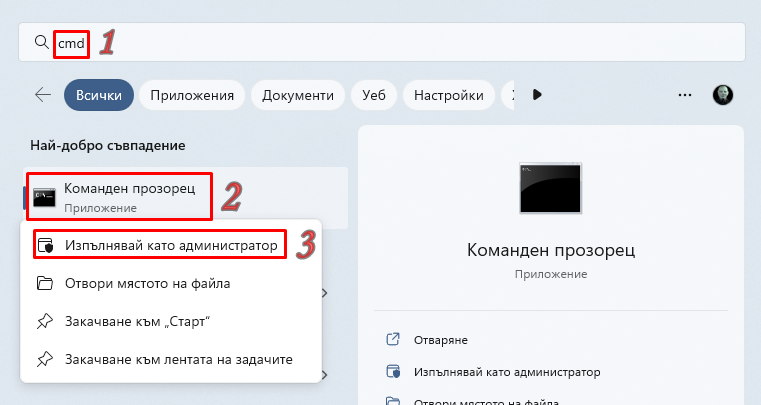Switch to the Уеб filter tab
The image size is (761, 405).
(374, 95)
